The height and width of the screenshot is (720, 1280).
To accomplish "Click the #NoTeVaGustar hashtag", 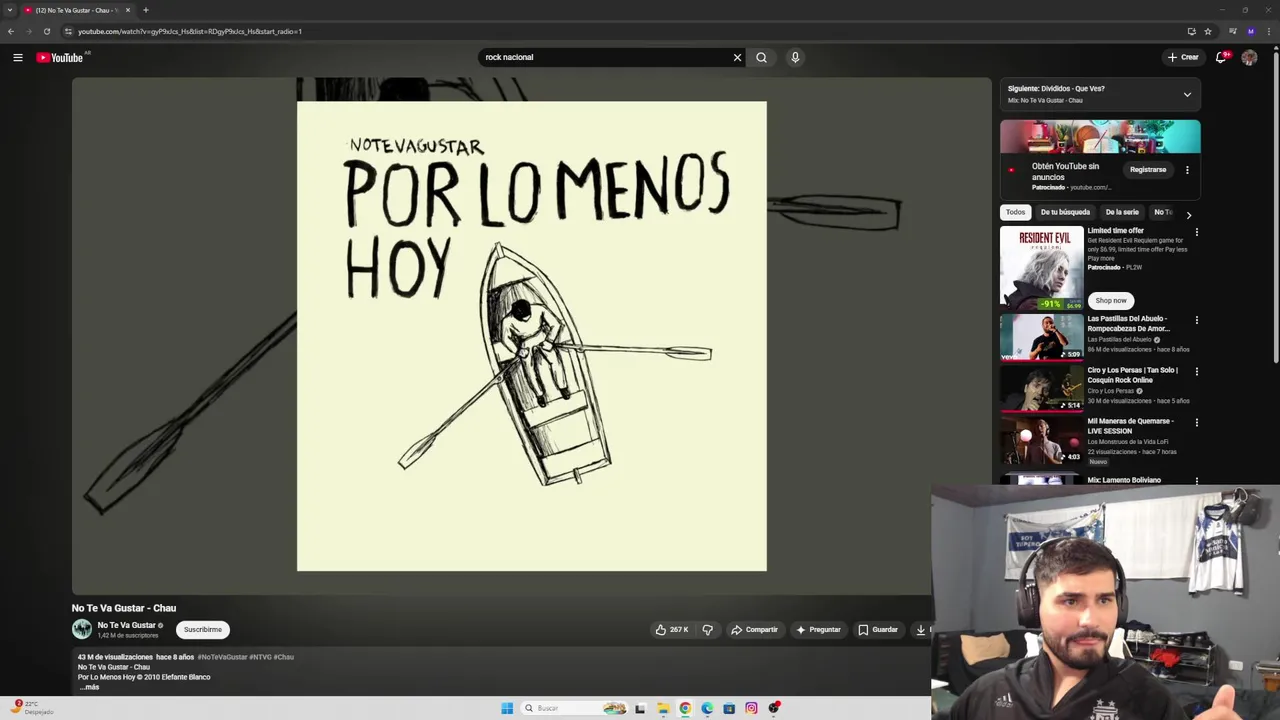I will (x=222, y=657).
